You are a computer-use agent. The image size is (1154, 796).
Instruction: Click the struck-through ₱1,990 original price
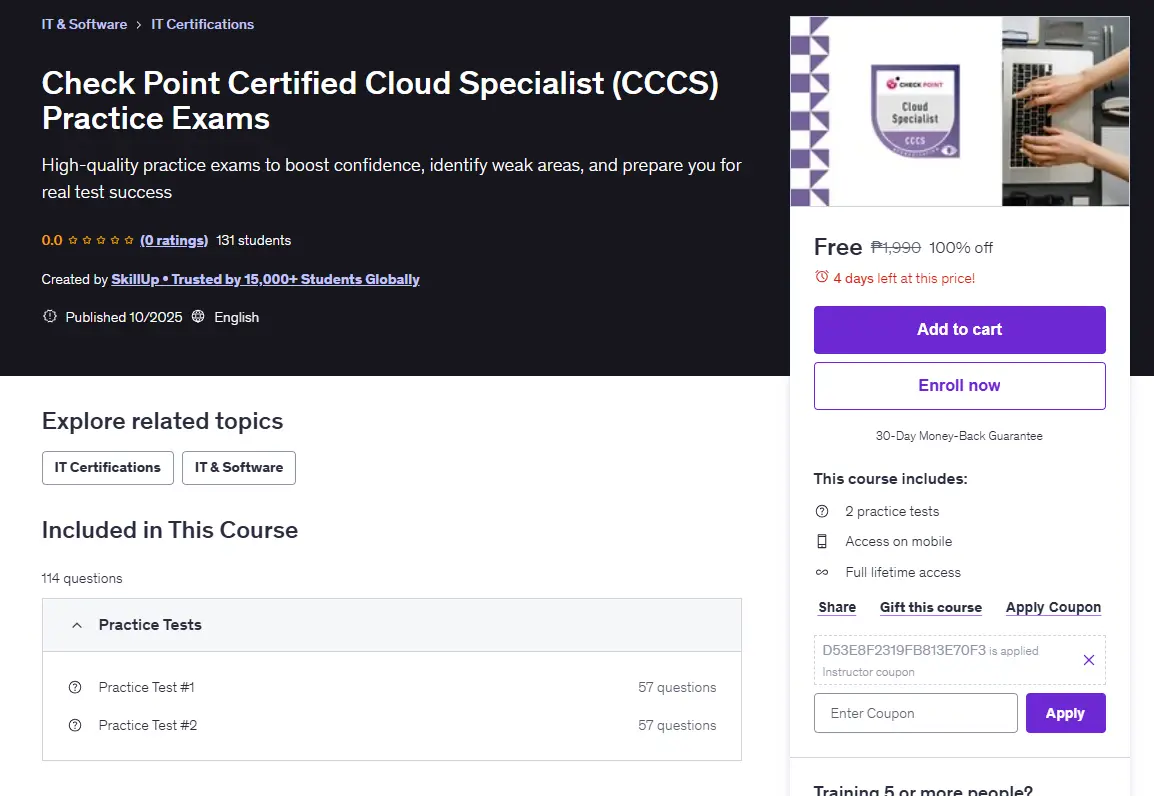[896, 248]
